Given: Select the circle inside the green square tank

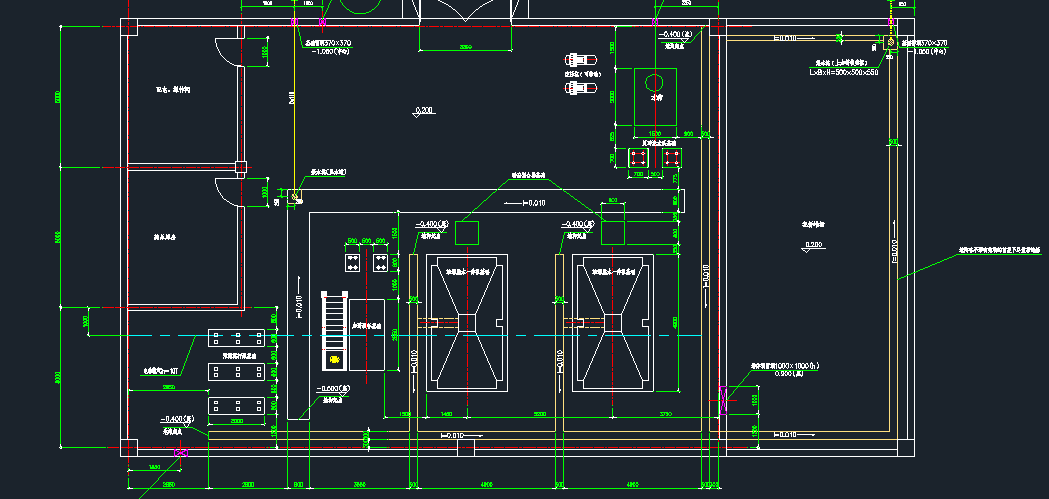Looking at the screenshot, I should point(656,81).
